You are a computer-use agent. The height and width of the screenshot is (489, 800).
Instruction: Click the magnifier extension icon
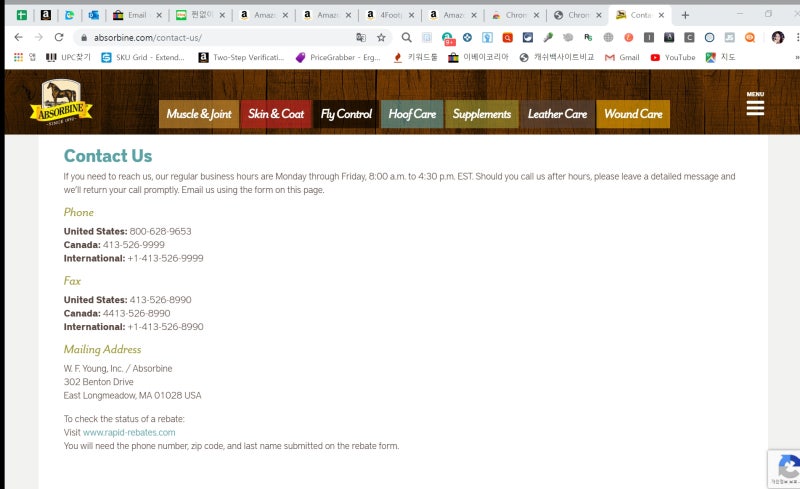(x=406, y=37)
